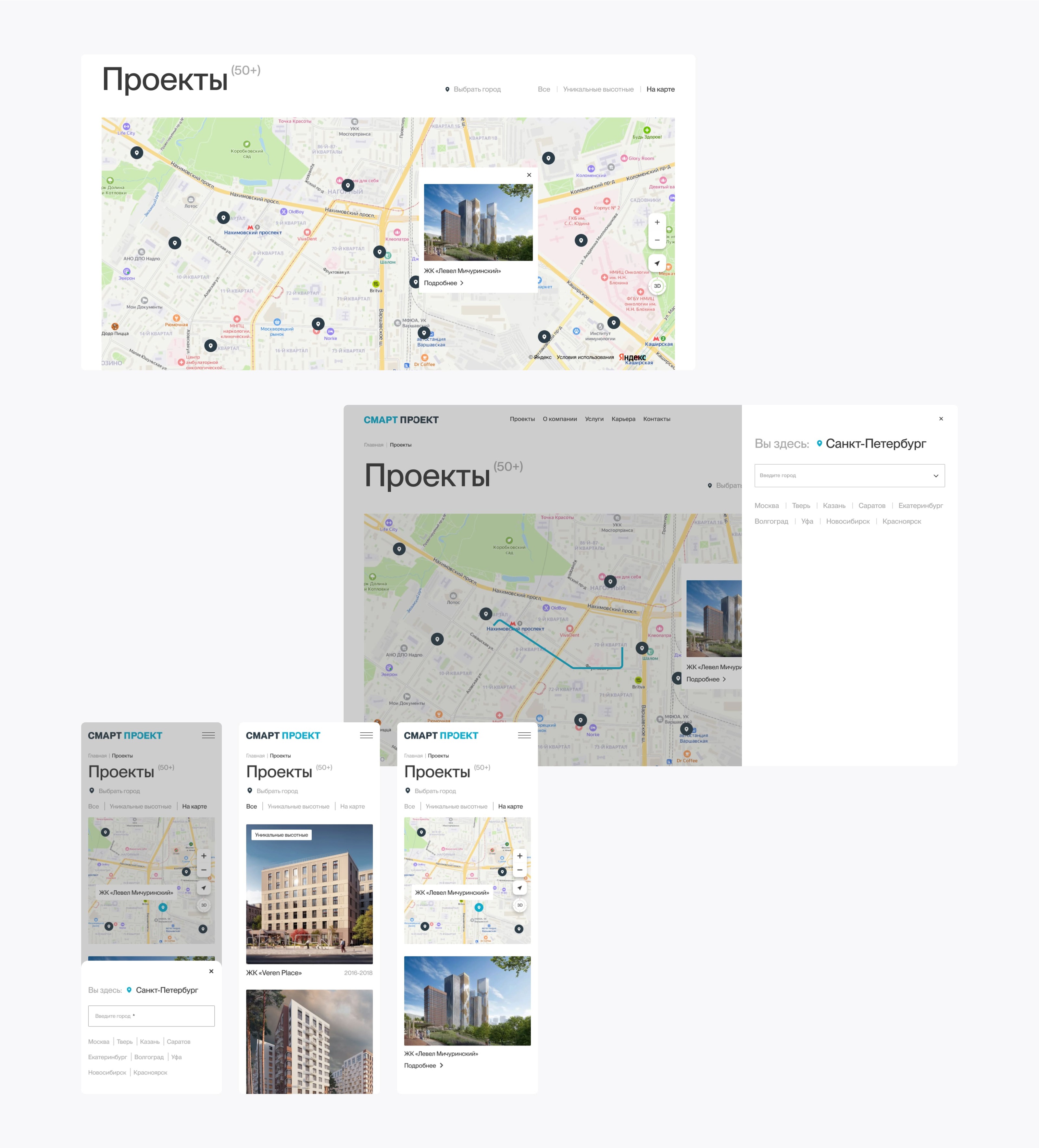Choose Екатеринбург in desktop city list
Screen dimensions: 1039x1148
pyautogui.click(x=920, y=506)
